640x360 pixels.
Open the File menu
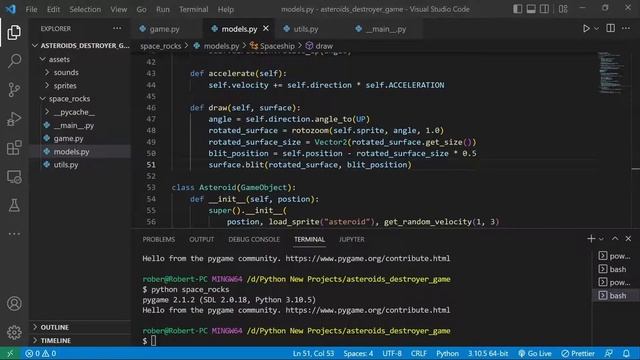tap(31, 9)
